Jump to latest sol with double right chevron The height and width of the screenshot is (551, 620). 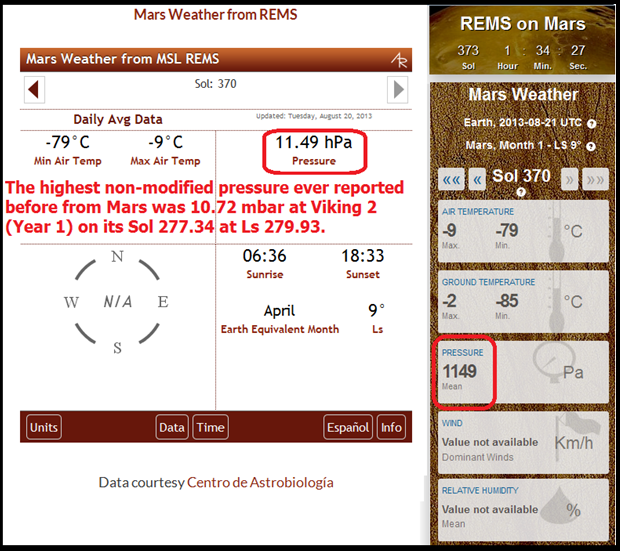595,180
